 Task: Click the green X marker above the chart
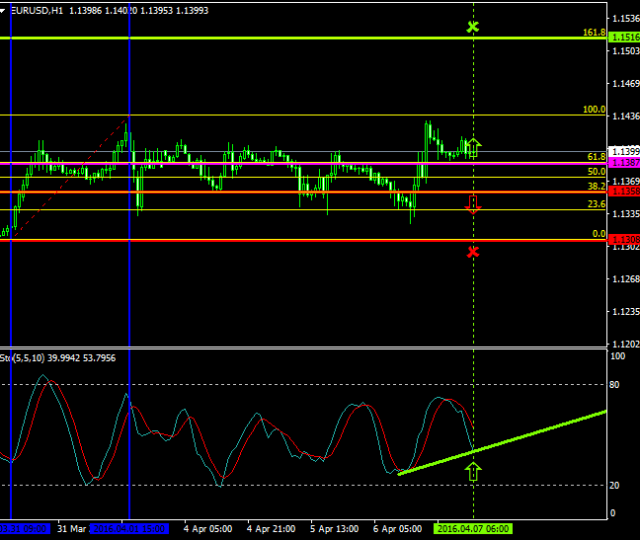click(473, 27)
